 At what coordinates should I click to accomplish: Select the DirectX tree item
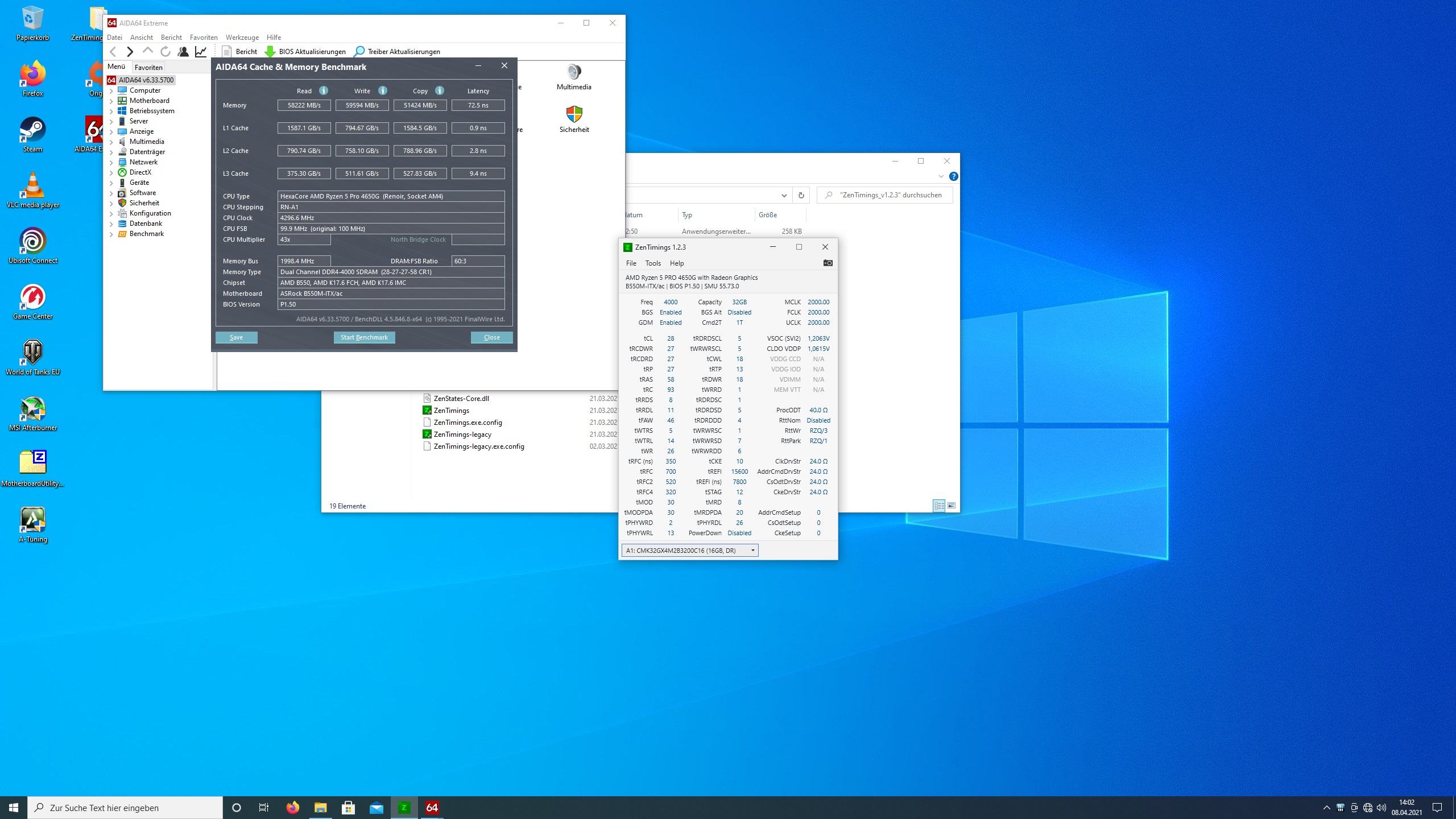(x=140, y=172)
